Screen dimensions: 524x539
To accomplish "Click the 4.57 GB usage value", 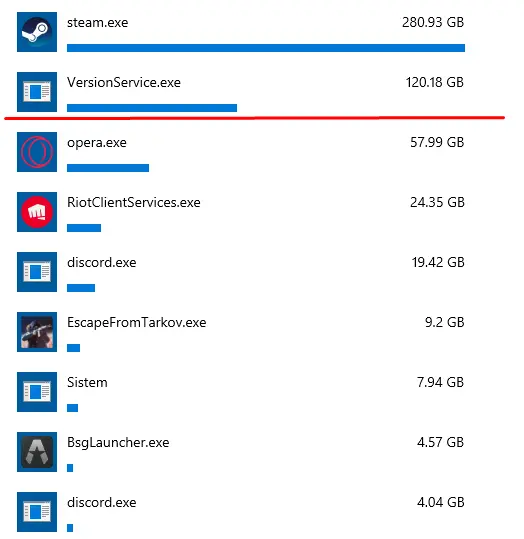I will tap(441, 442).
